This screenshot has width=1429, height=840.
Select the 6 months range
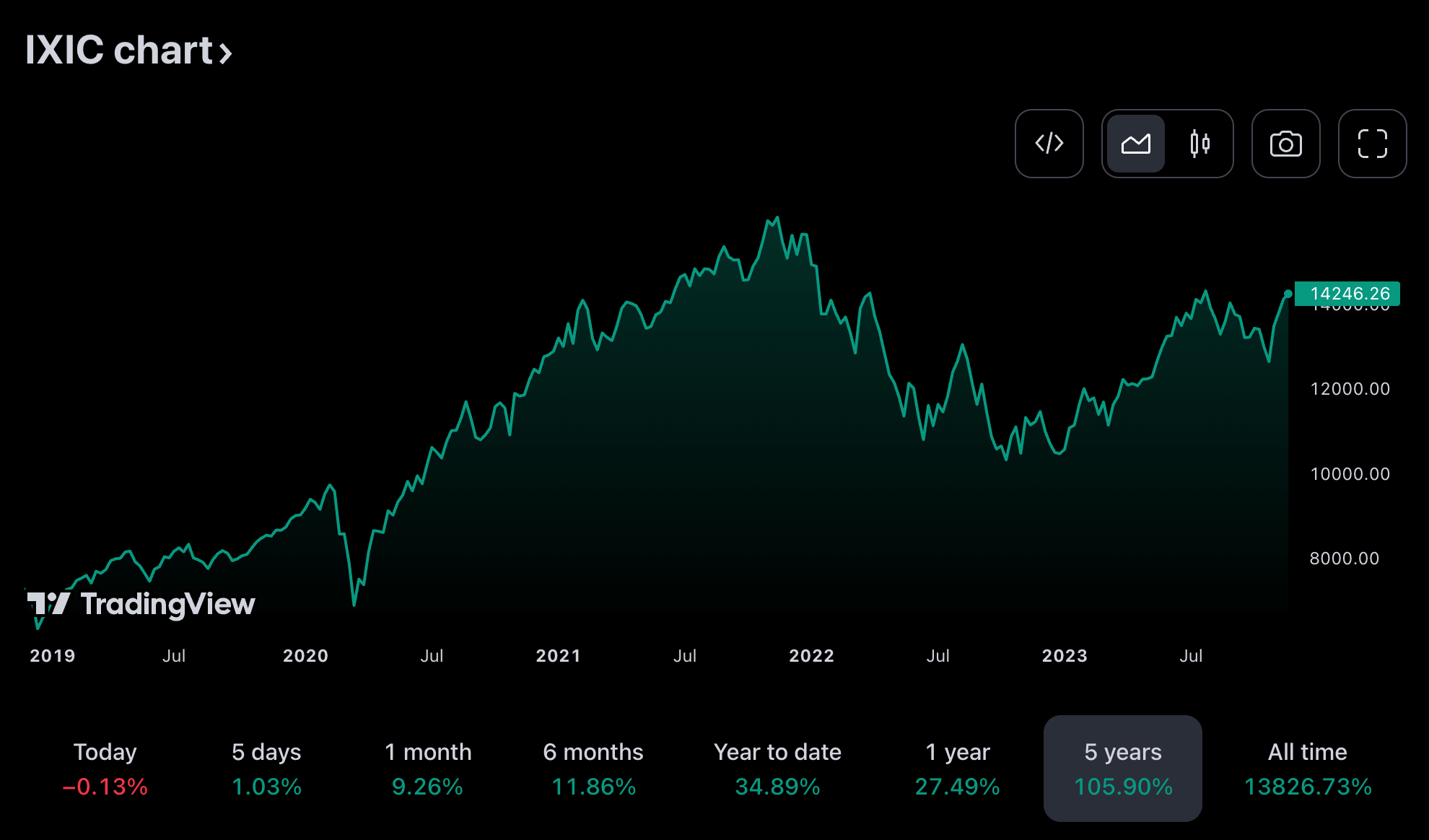(593, 769)
